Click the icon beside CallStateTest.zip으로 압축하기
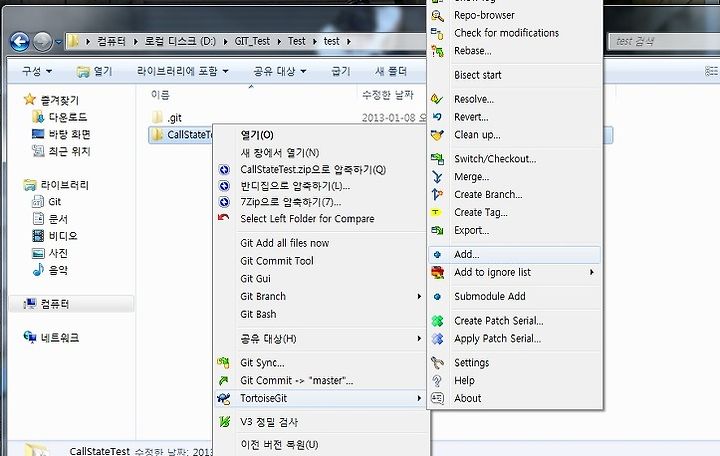 [x=224, y=170]
